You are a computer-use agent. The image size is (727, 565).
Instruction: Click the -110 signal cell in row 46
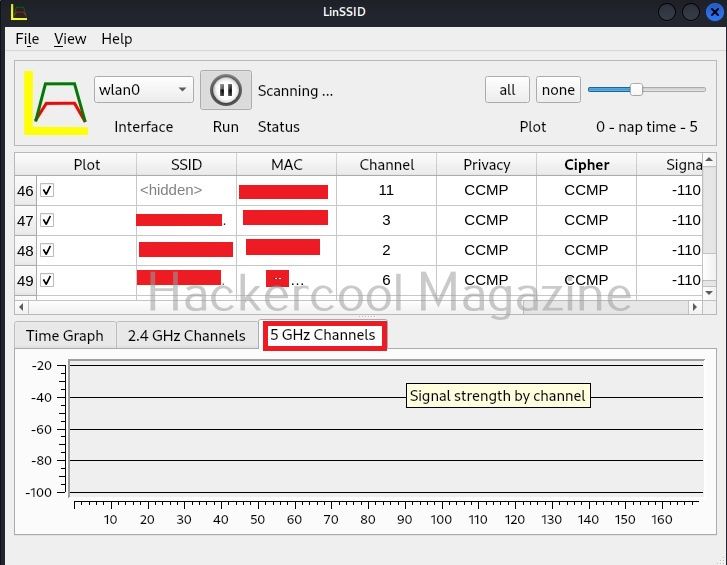pyautogui.click(x=670, y=190)
